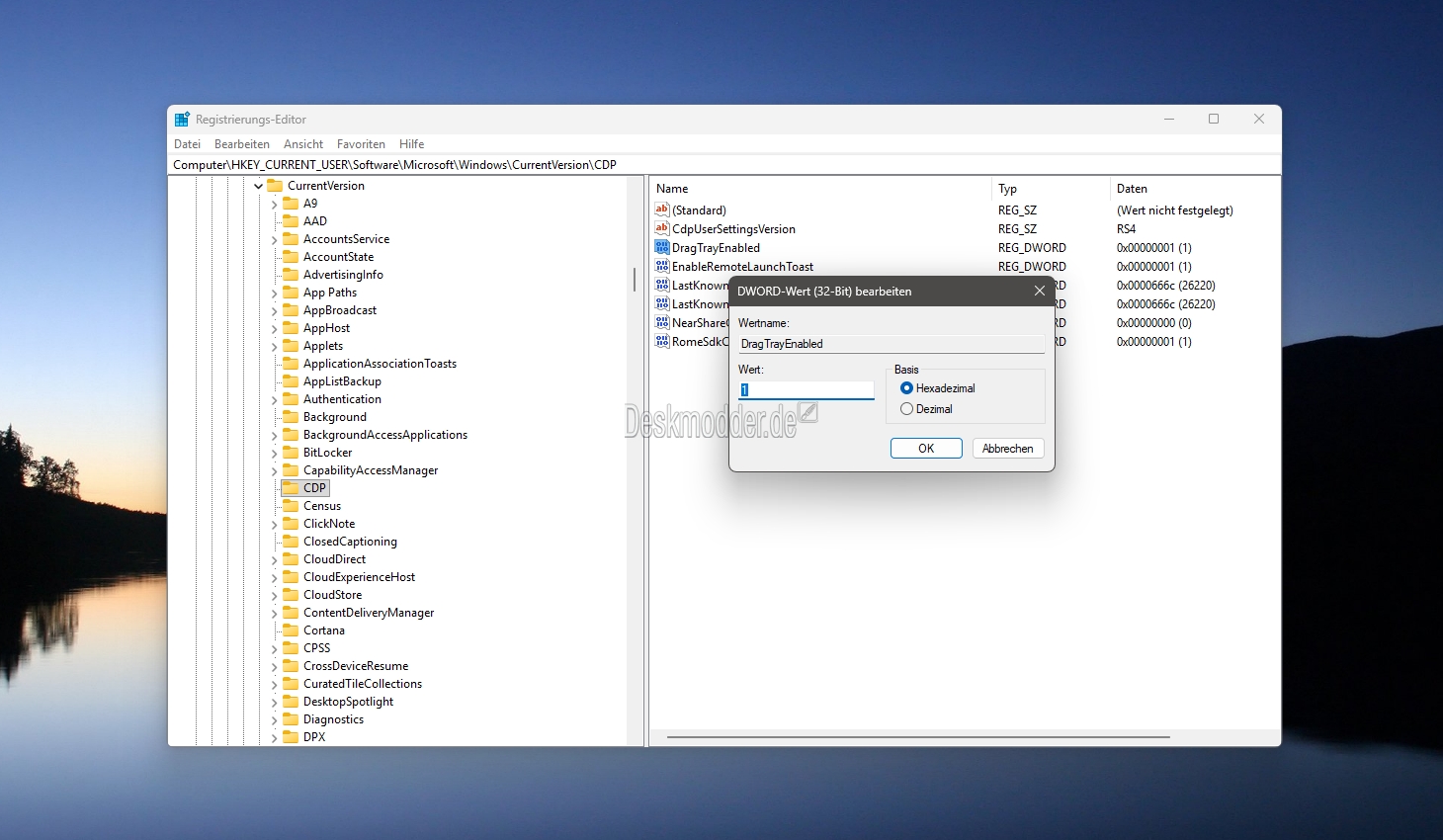Click the DragTrayEnabled DWORD value icon
Screen dimensions: 1443x840
[x=662, y=247]
